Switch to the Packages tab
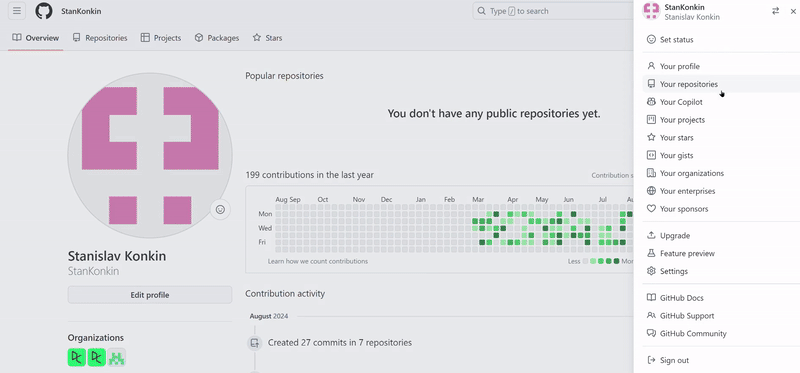The width and height of the screenshot is (800, 373). (x=217, y=38)
